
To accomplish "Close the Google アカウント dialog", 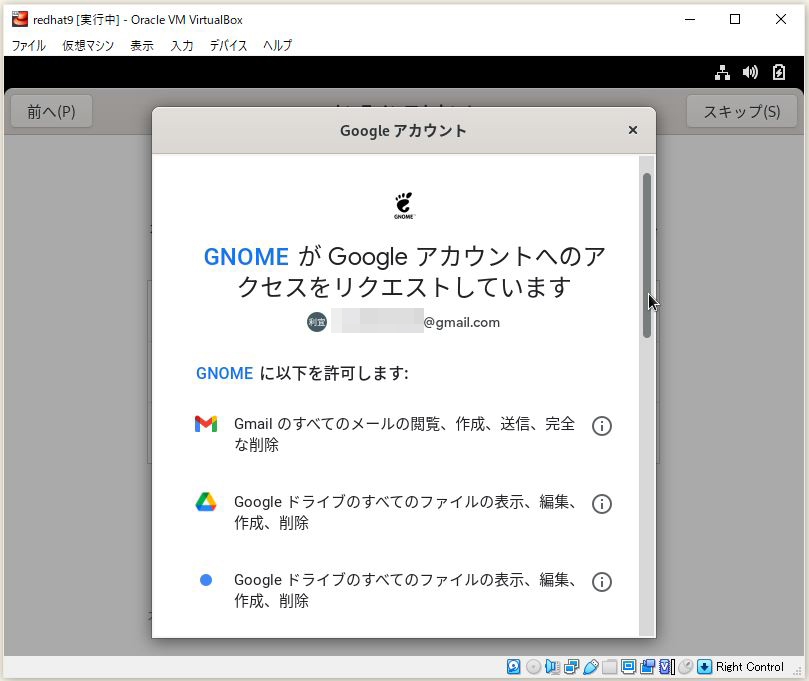I will (633, 130).
